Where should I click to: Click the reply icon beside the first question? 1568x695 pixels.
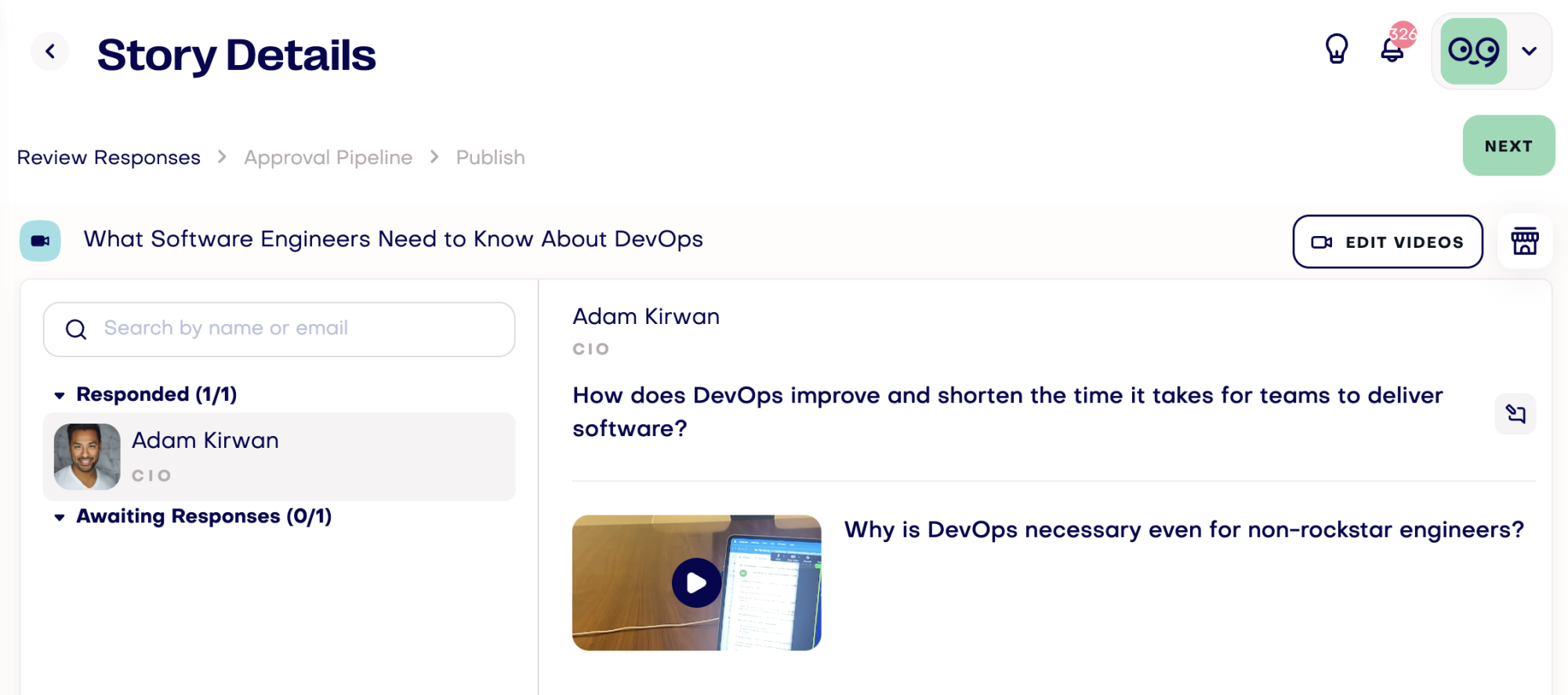click(1515, 413)
